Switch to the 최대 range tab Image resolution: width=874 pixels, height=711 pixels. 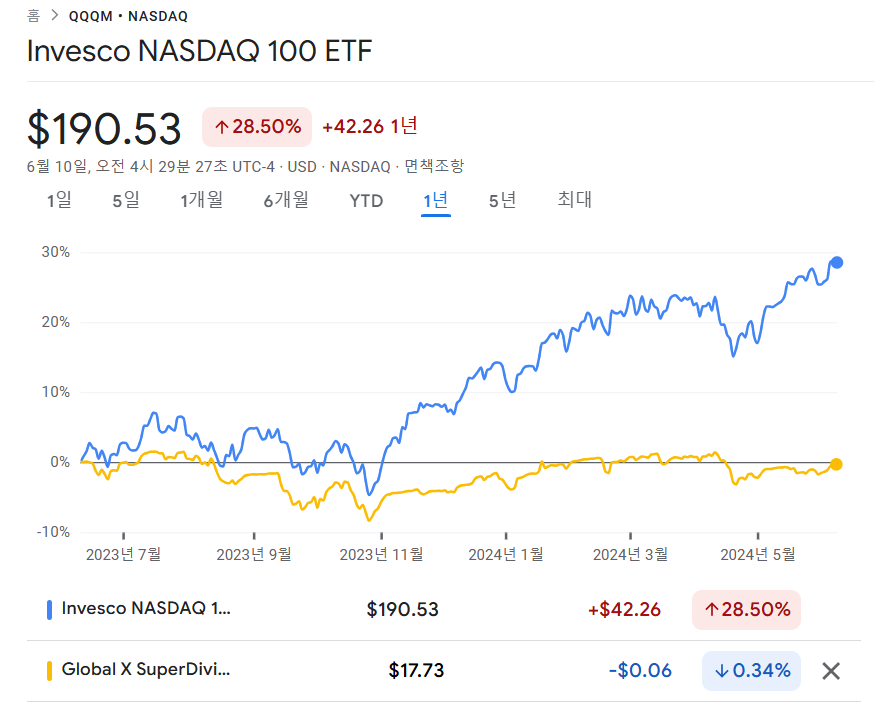575,200
